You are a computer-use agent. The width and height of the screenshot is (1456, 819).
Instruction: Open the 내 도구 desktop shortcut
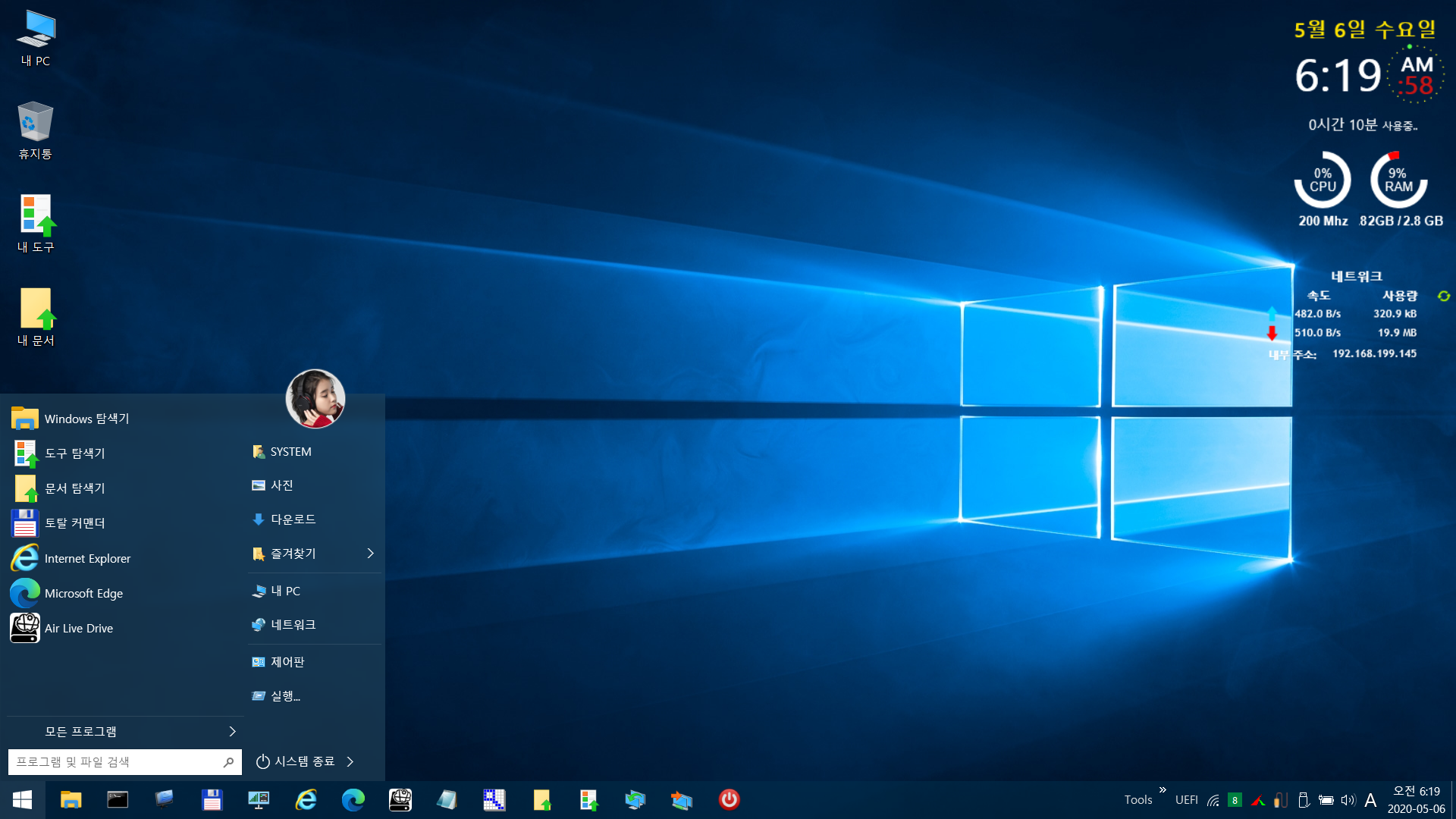click(36, 224)
